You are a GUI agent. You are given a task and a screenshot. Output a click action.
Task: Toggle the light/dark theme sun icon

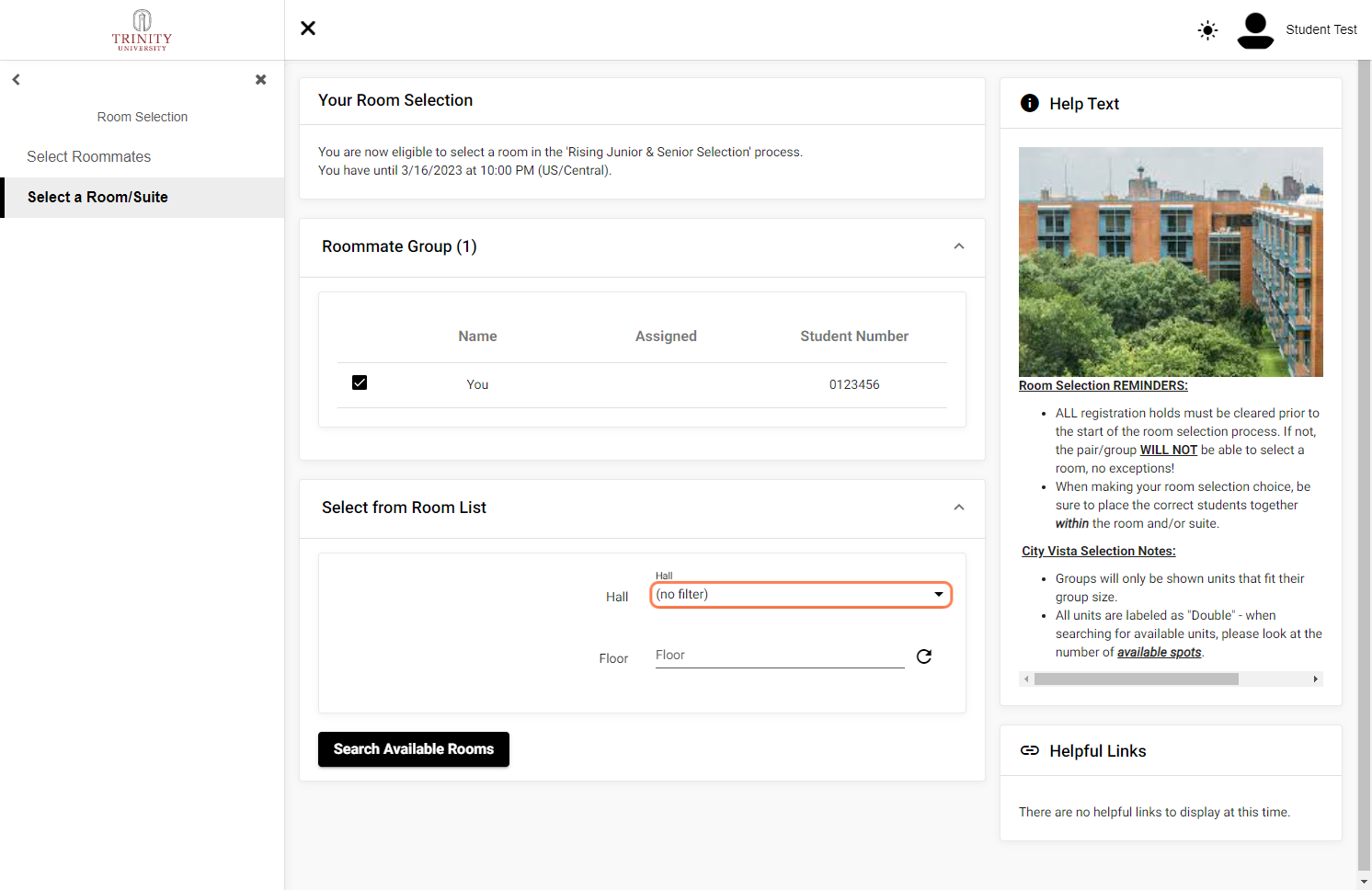(x=1207, y=30)
